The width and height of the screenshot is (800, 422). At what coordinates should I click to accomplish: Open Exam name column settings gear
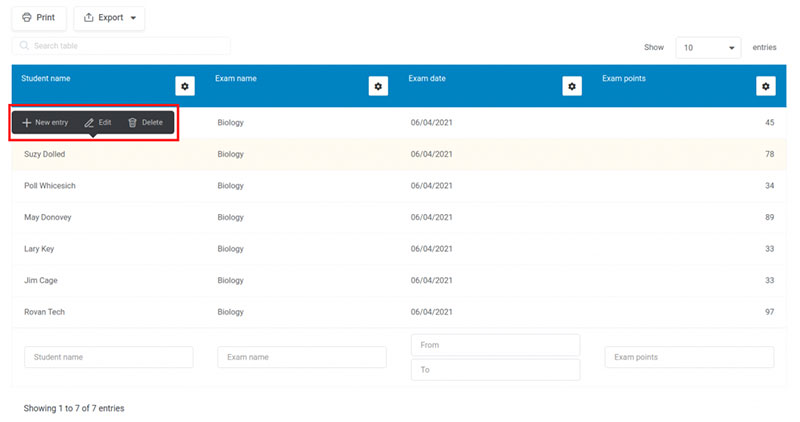(378, 86)
